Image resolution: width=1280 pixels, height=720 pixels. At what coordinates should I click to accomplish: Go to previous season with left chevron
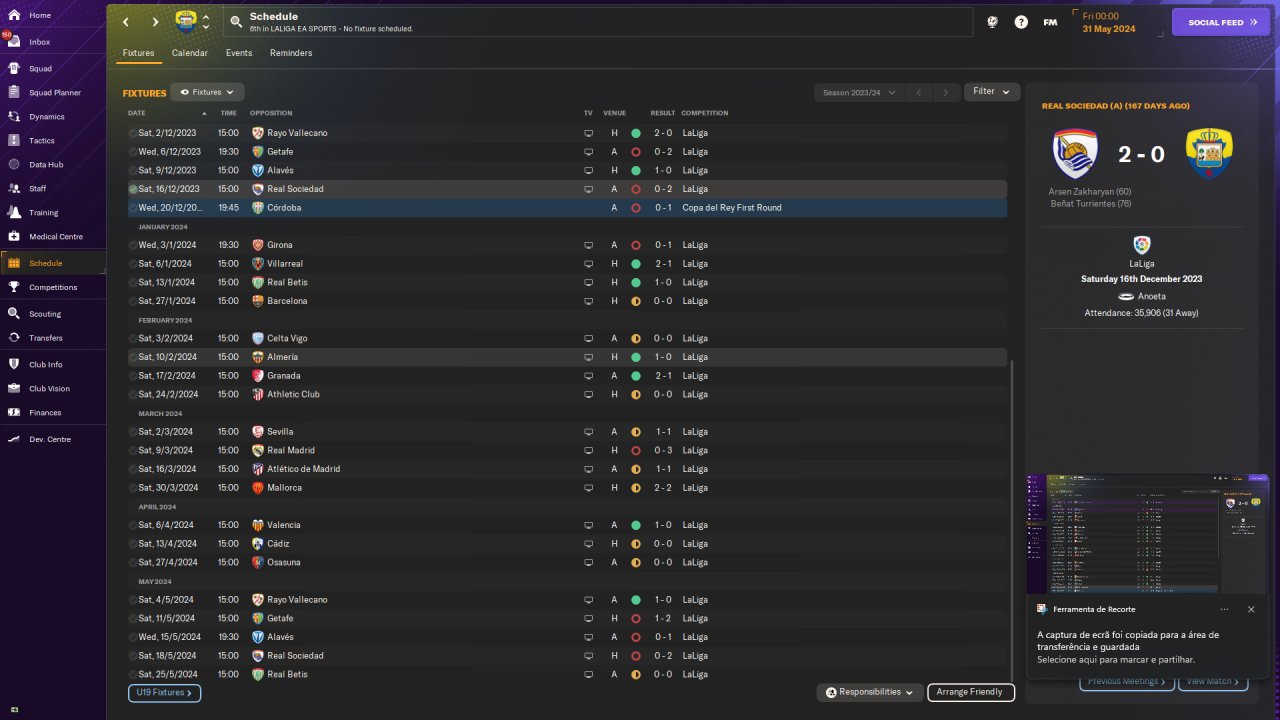(x=919, y=93)
